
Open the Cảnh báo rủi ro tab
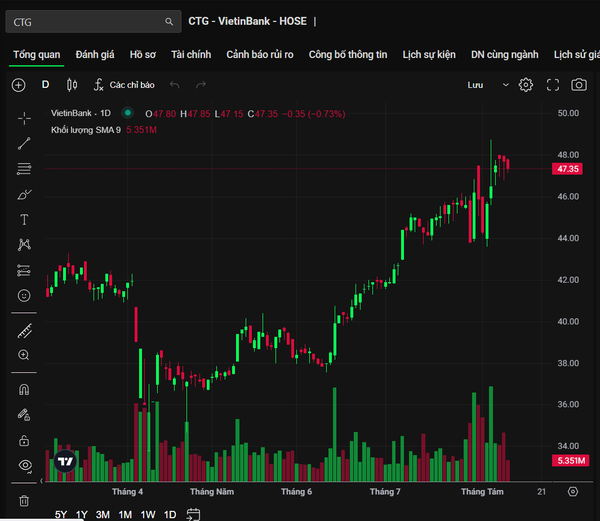coord(260,55)
